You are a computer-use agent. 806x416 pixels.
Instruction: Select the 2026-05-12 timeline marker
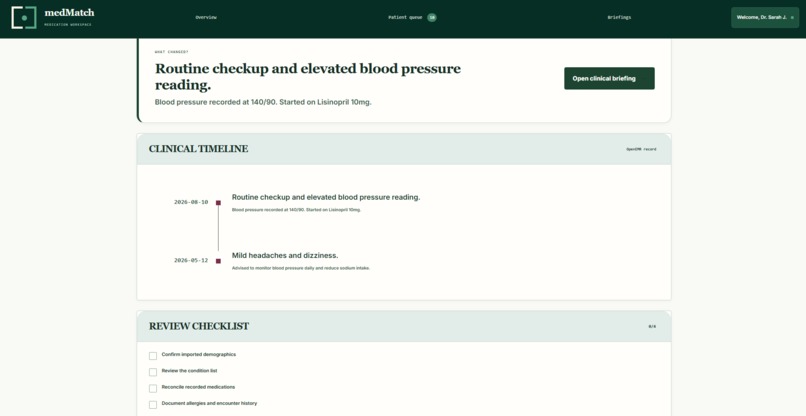tap(218, 261)
